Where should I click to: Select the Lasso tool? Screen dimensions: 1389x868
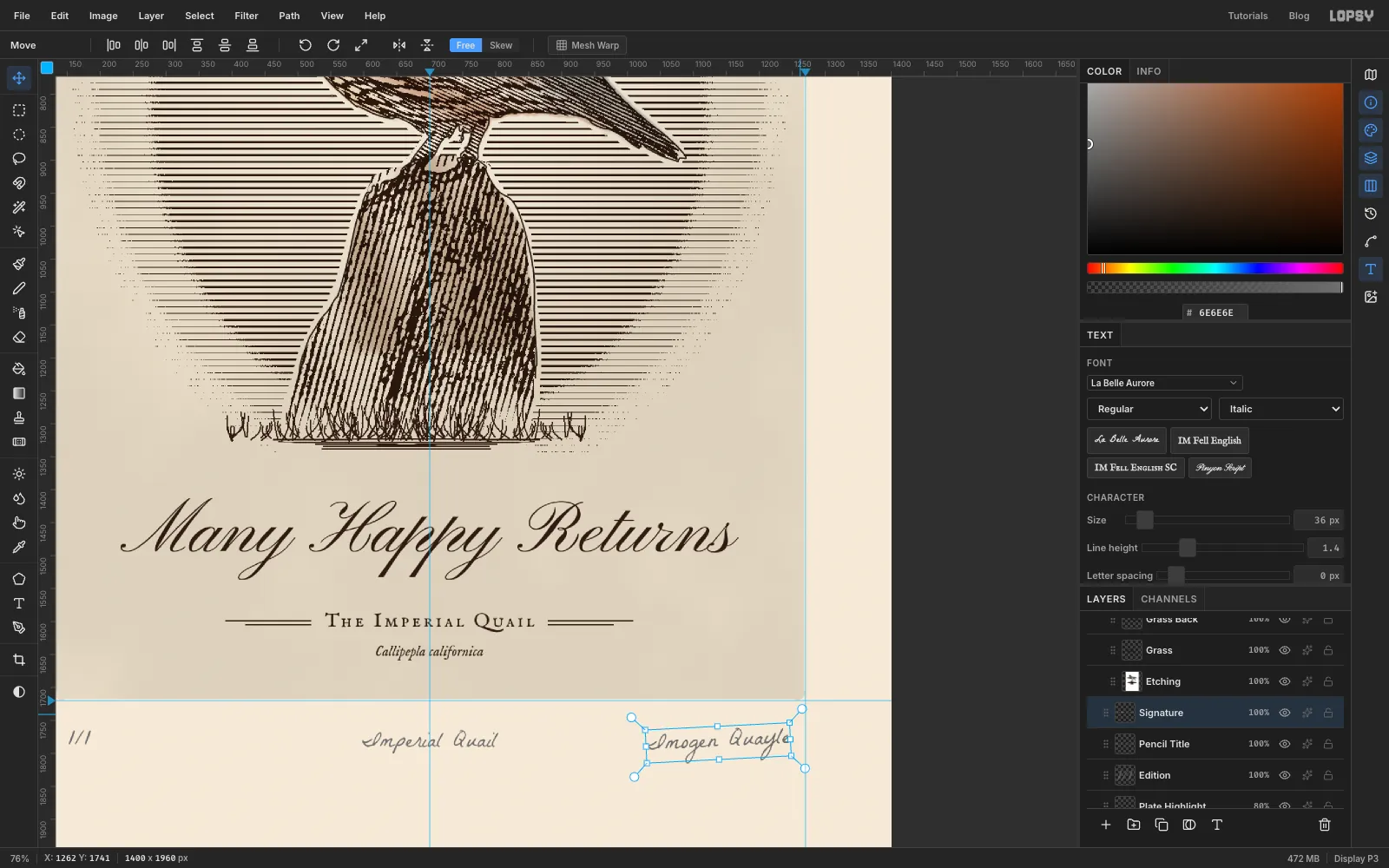pyautogui.click(x=19, y=159)
